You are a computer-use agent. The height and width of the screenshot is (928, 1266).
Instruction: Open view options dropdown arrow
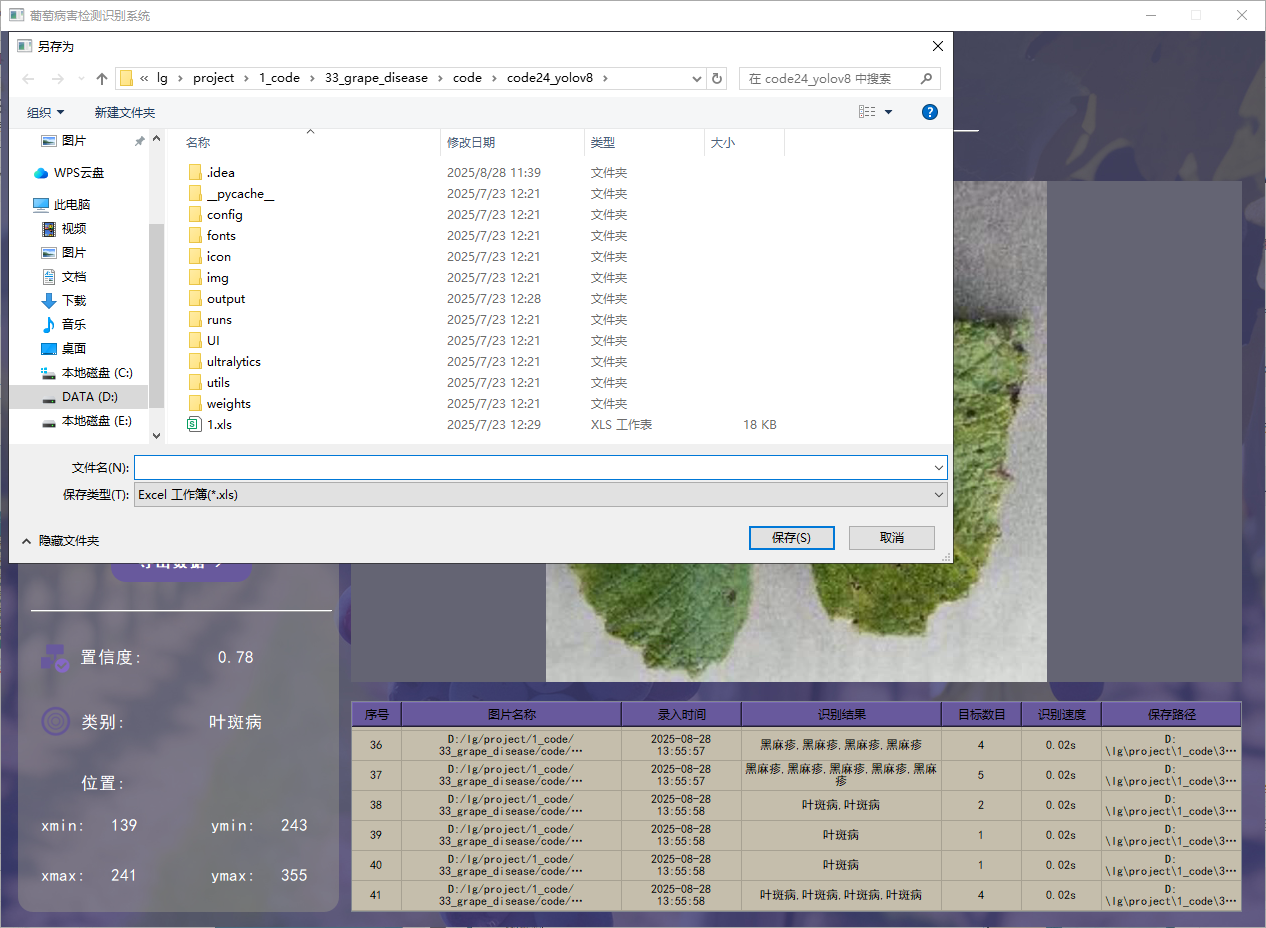888,112
